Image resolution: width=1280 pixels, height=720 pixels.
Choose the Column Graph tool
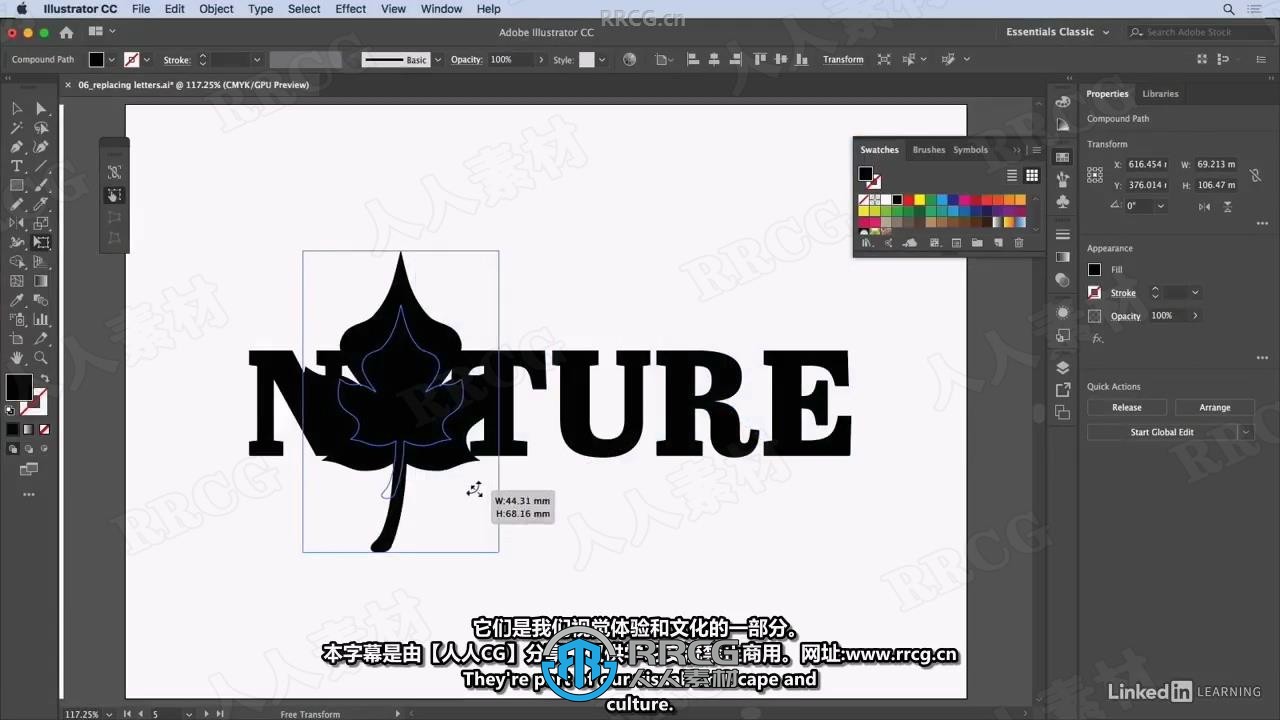pos(41,319)
